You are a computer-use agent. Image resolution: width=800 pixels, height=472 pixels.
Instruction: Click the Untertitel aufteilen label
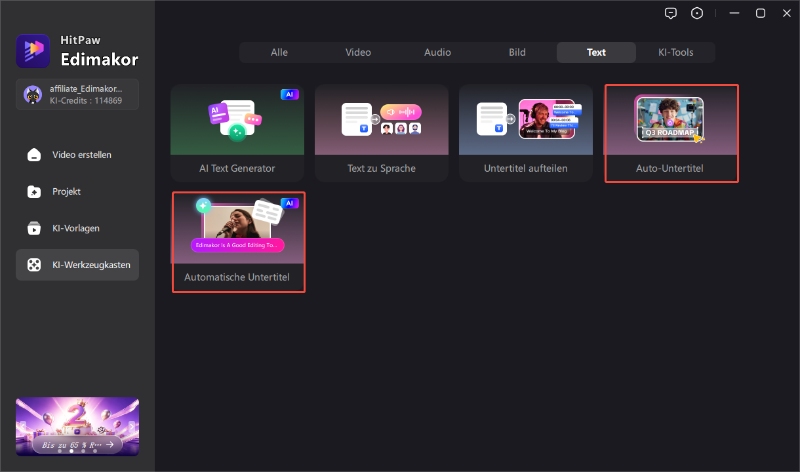(x=526, y=168)
